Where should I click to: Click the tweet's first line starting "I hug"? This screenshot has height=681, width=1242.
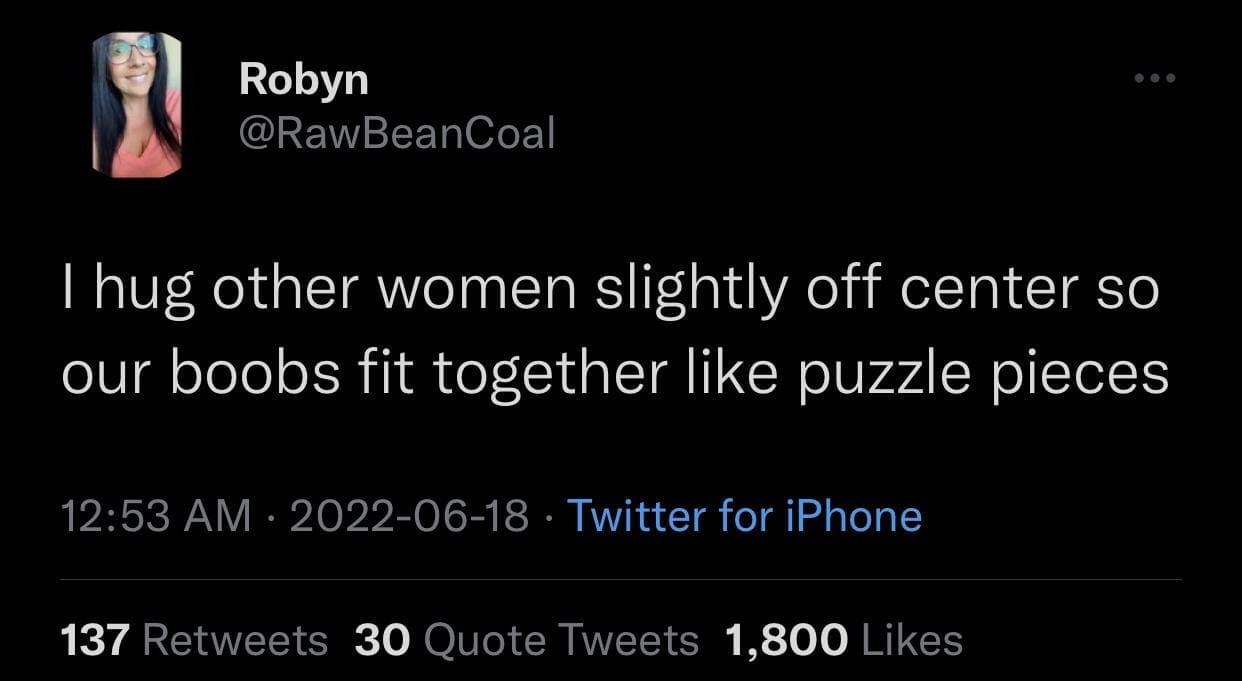pos(610,289)
